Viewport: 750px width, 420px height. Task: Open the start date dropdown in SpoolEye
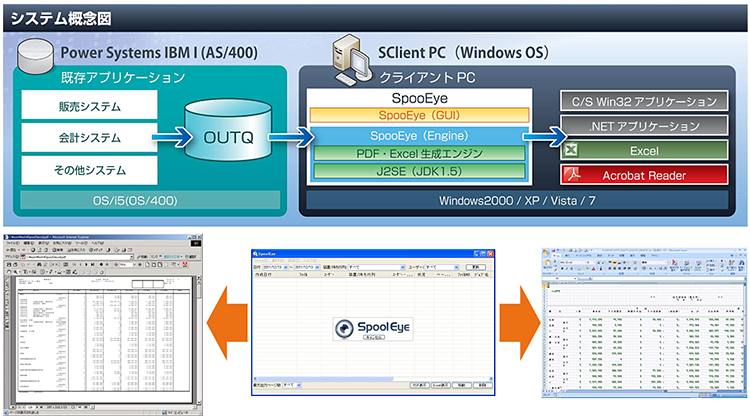coord(286,267)
